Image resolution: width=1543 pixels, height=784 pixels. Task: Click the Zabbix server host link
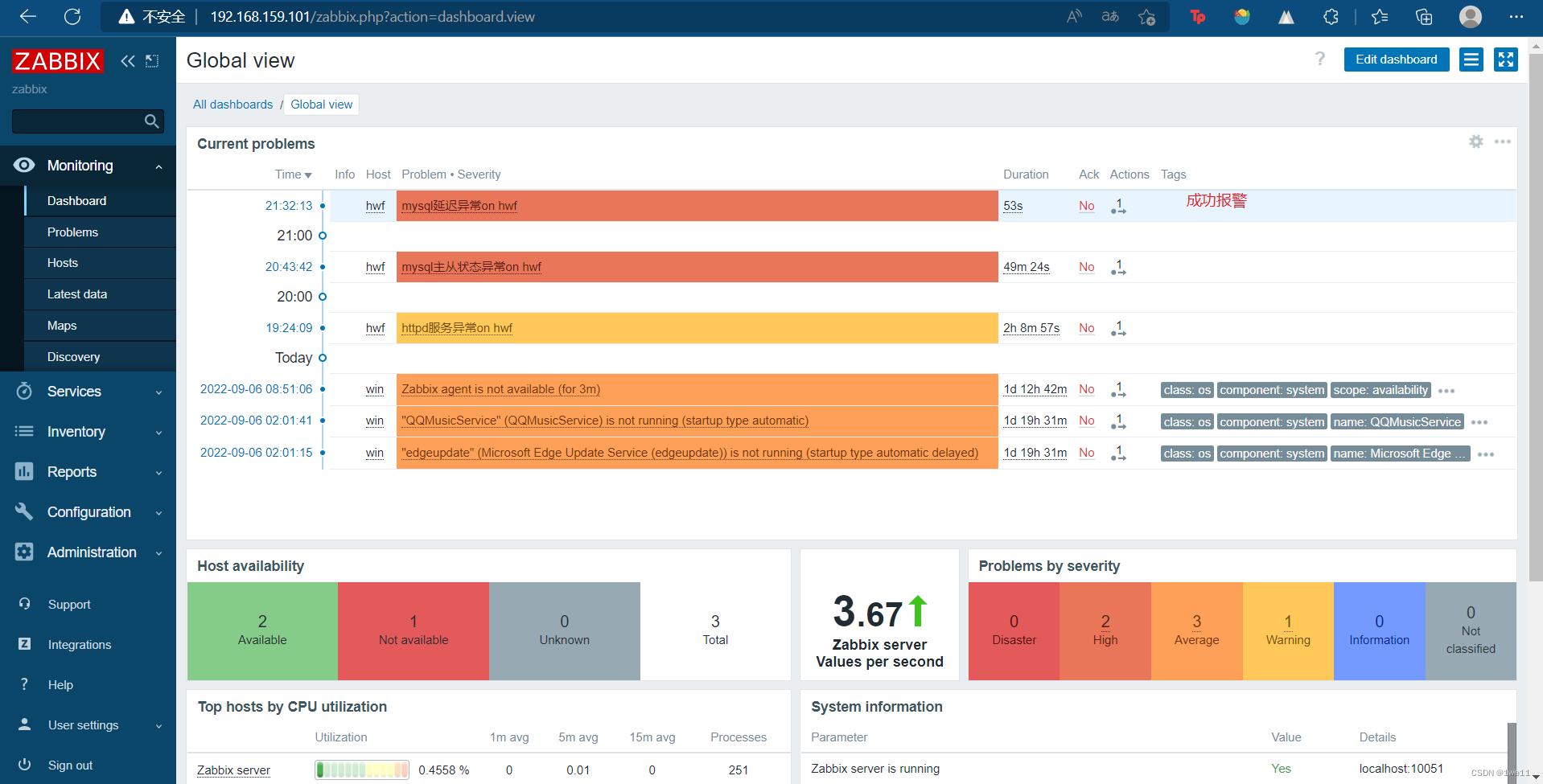point(233,770)
